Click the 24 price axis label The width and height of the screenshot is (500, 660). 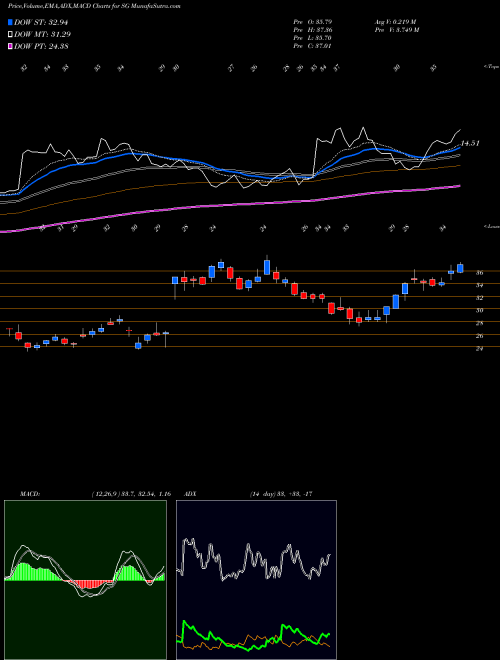tap(479, 349)
